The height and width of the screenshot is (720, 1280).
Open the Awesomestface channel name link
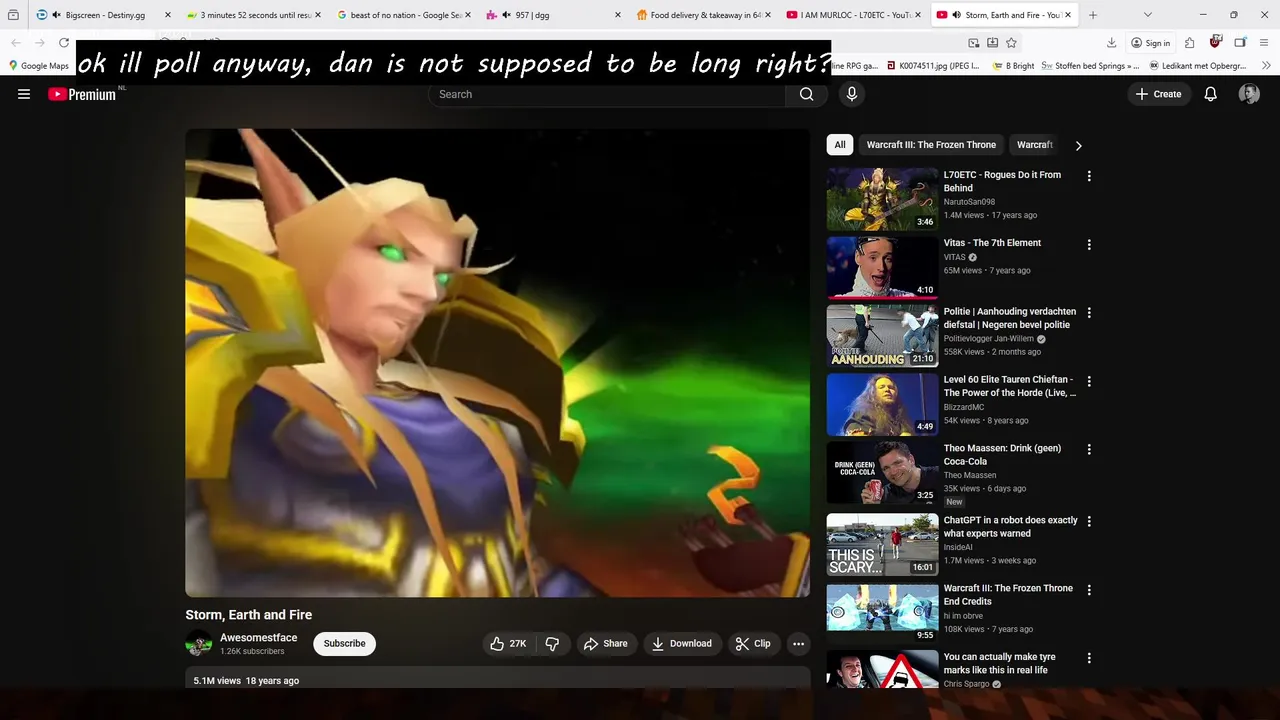[x=258, y=638]
